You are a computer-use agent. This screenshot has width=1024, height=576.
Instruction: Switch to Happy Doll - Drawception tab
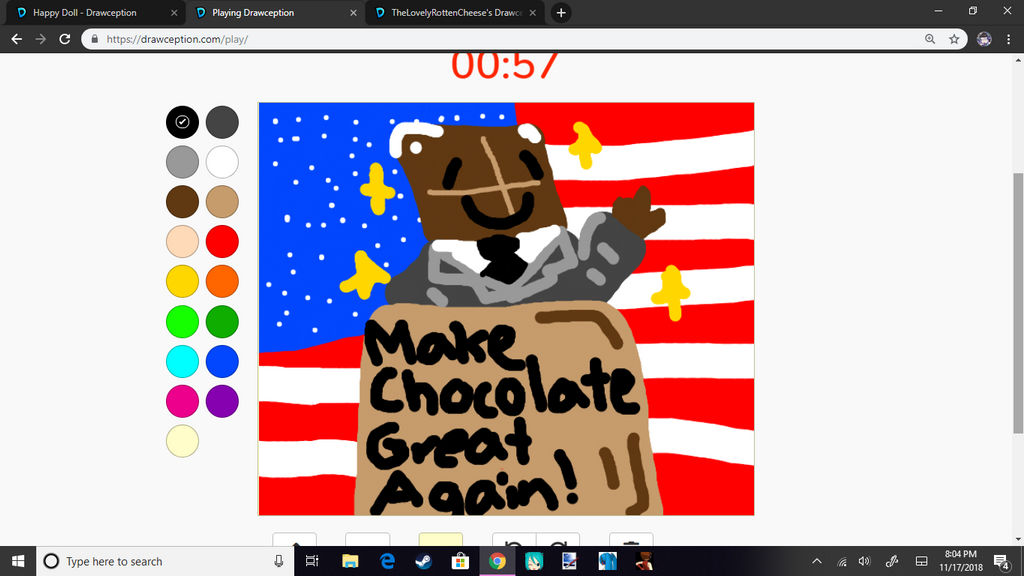(95, 13)
